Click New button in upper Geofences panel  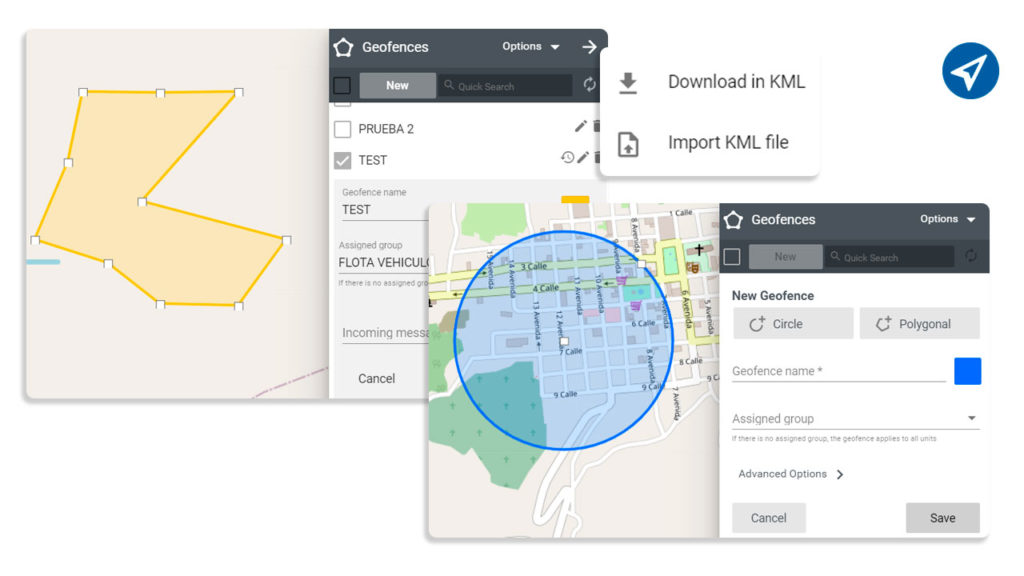click(x=397, y=86)
